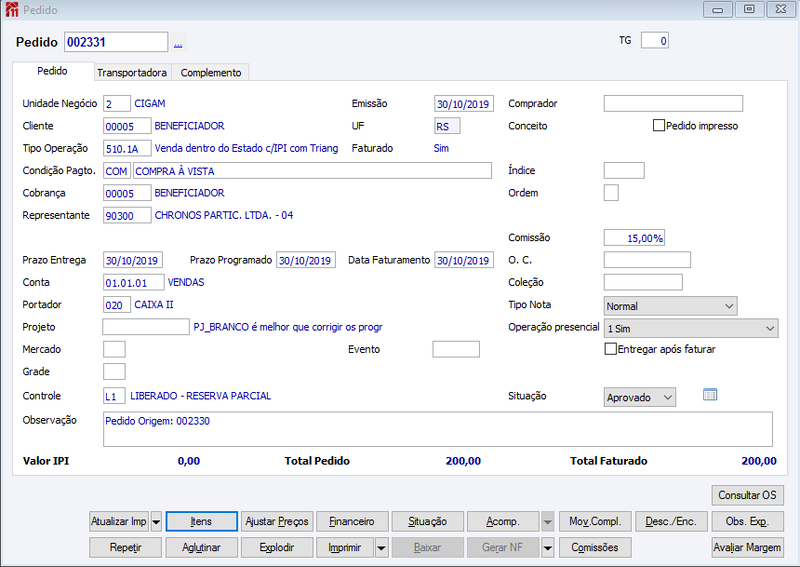This screenshot has height=567, width=800.
Task: Open the calendar icon beside Situação
Action: pos(710,395)
